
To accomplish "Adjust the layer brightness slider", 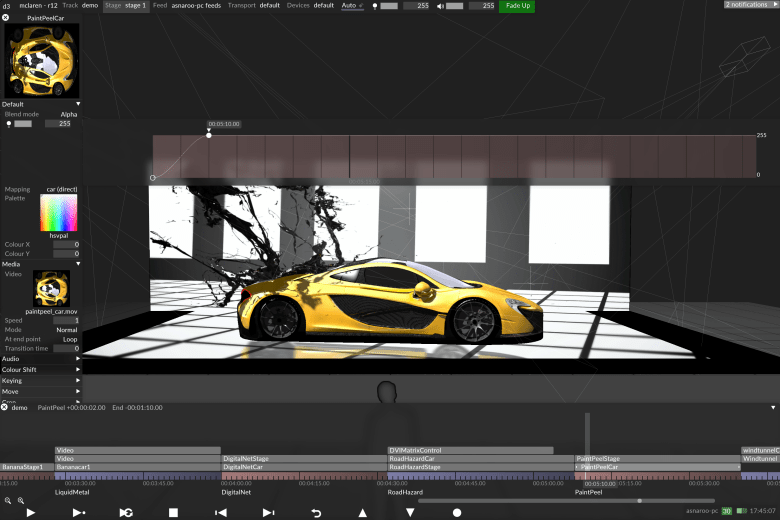I will (23, 124).
